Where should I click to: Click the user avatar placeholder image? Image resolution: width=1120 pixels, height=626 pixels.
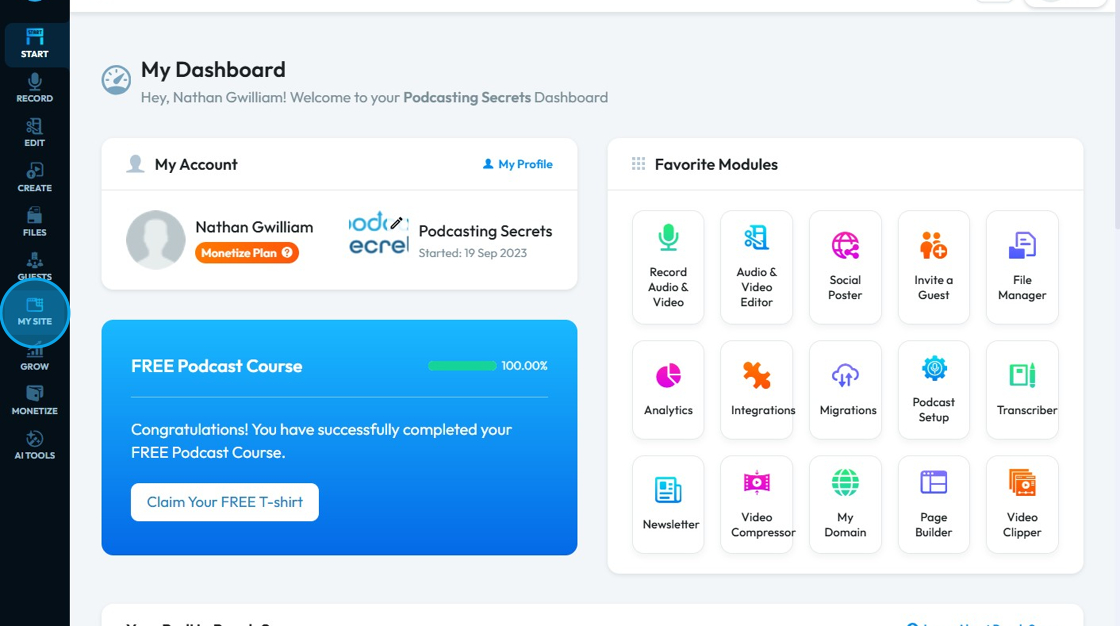[156, 240]
